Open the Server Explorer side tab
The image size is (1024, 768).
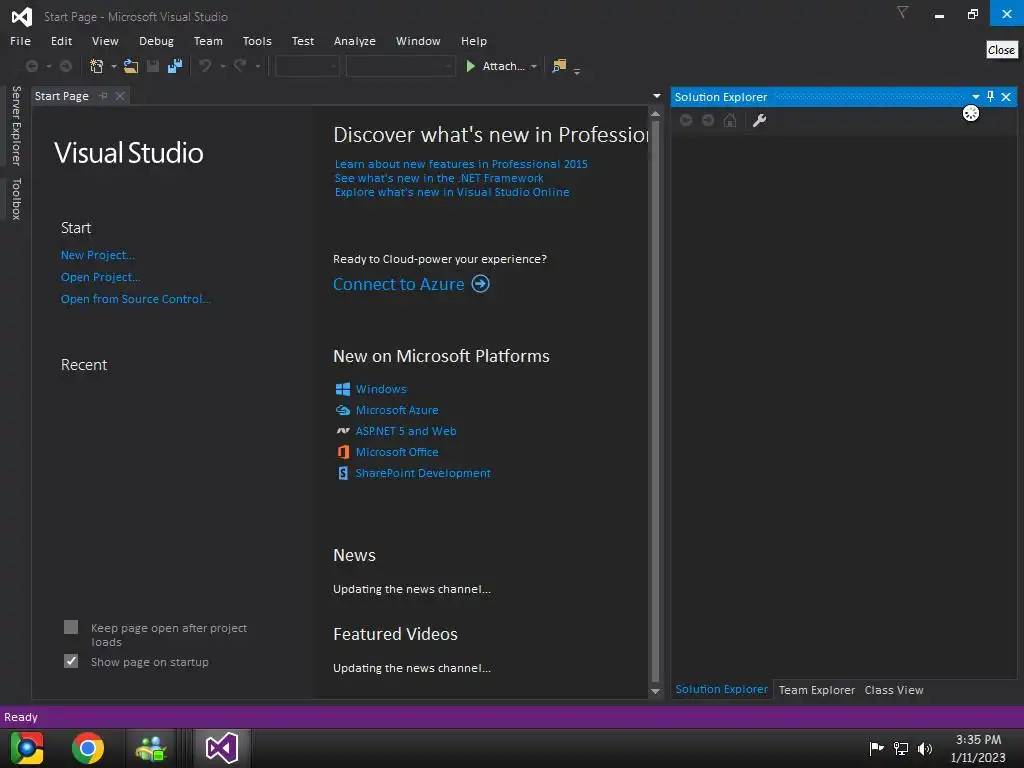[16, 126]
